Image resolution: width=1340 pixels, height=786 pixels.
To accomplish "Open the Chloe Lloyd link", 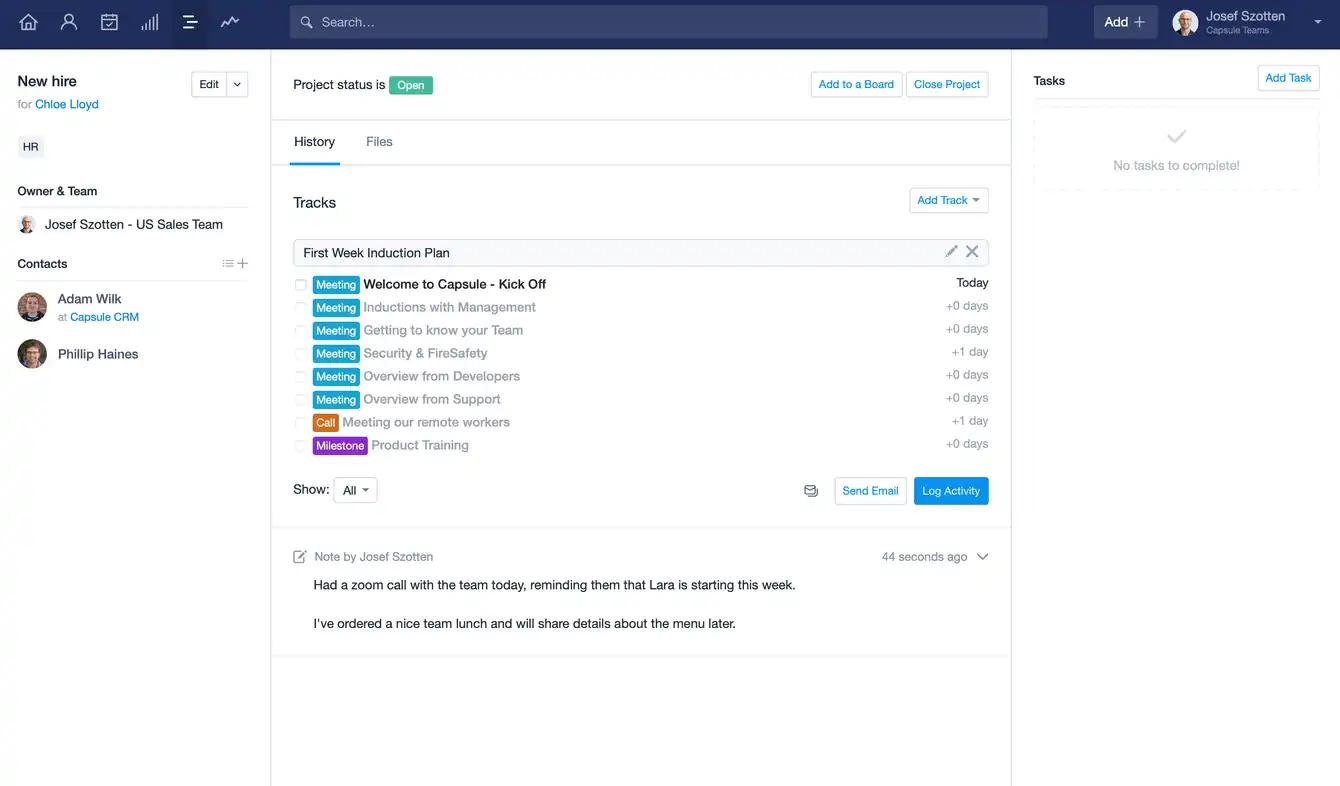I will [67, 104].
